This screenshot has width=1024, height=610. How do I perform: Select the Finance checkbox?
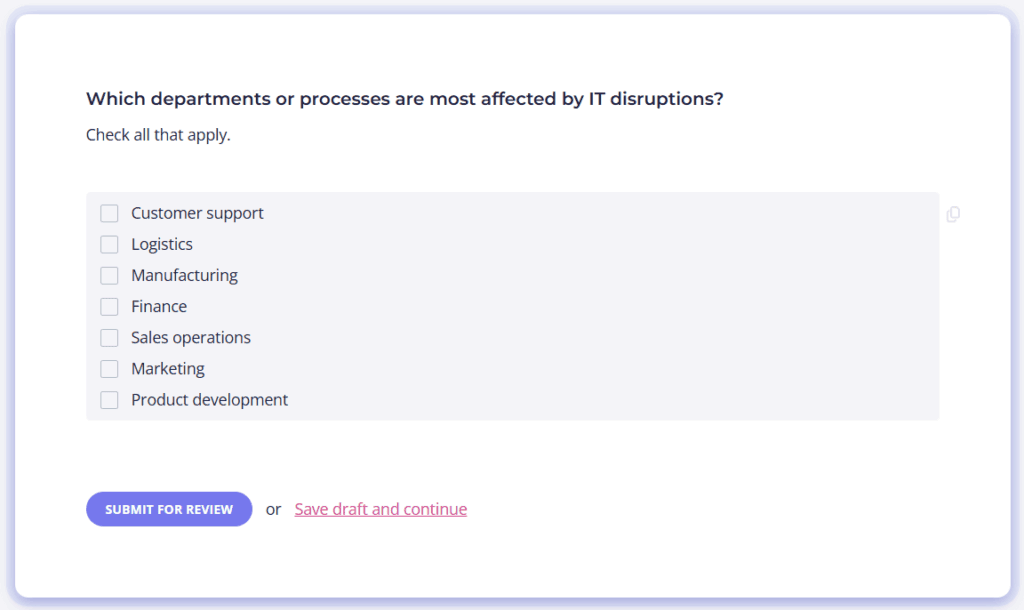109,307
